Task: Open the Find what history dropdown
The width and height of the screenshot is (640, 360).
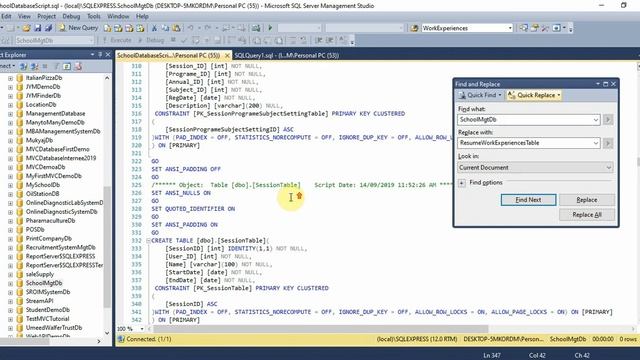Action: pos(596,120)
